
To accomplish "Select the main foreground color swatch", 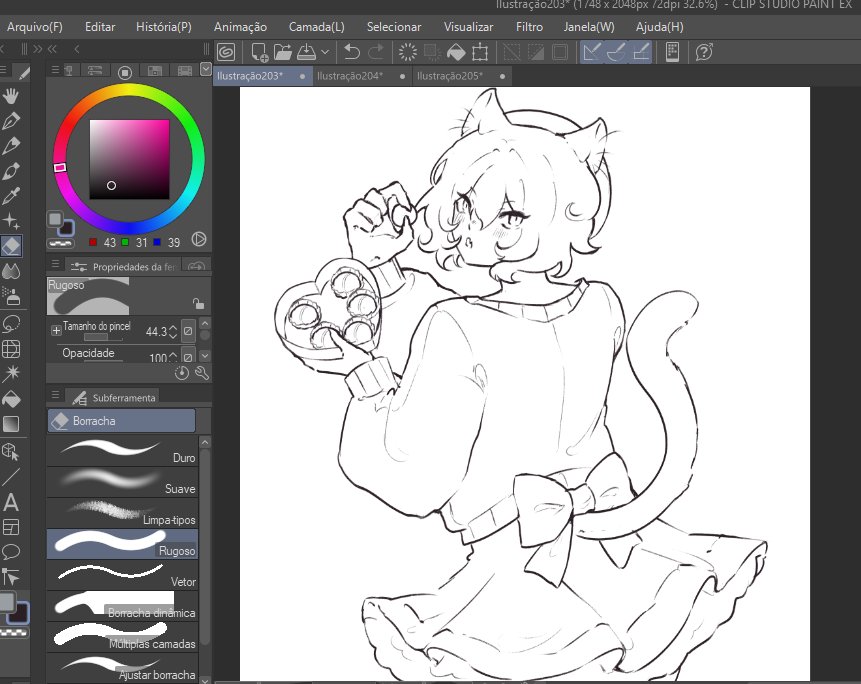I will (54, 220).
